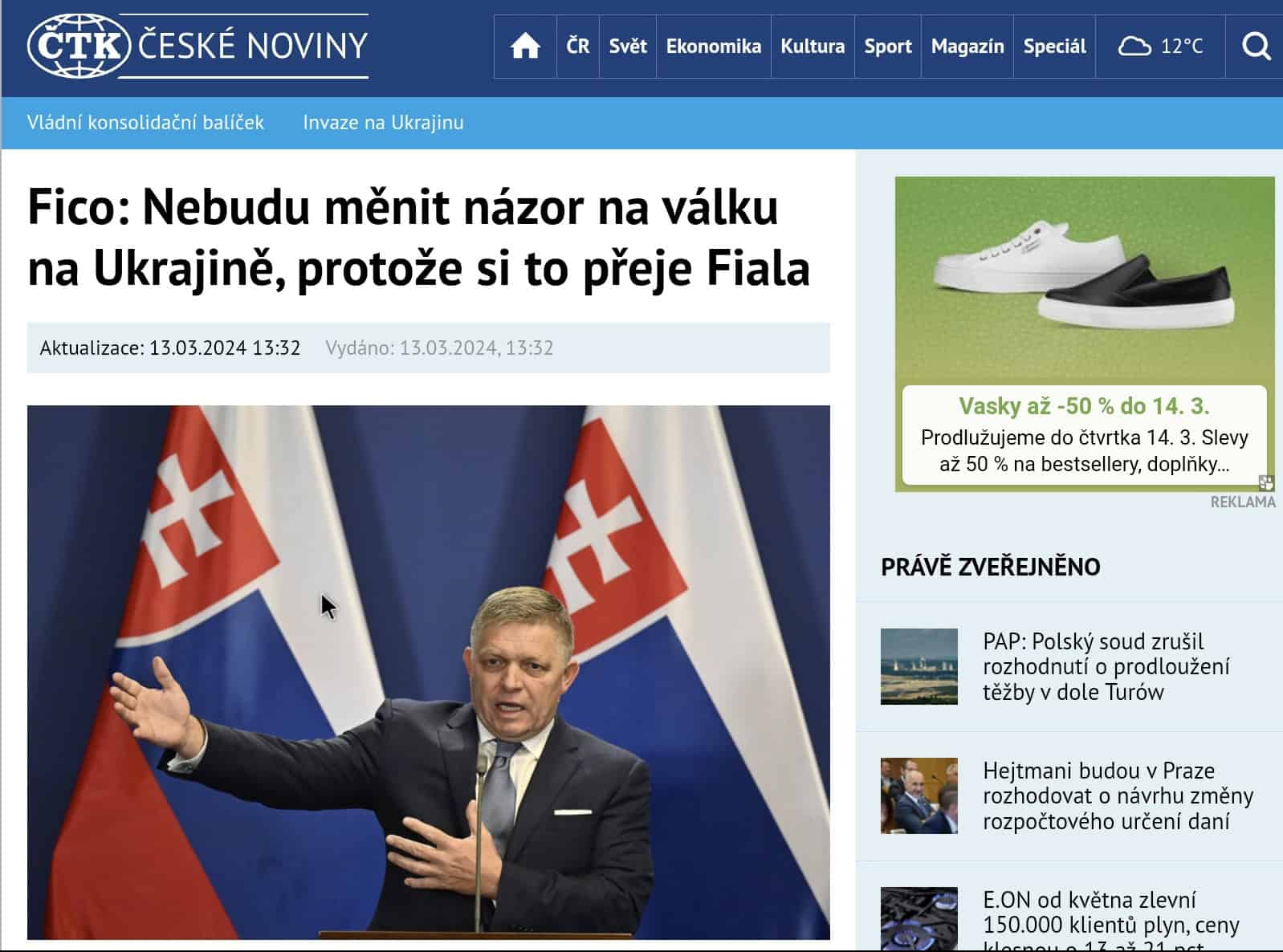Select the Magazín menu item
Image resolution: width=1283 pixels, height=952 pixels.
tap(967, 46)
